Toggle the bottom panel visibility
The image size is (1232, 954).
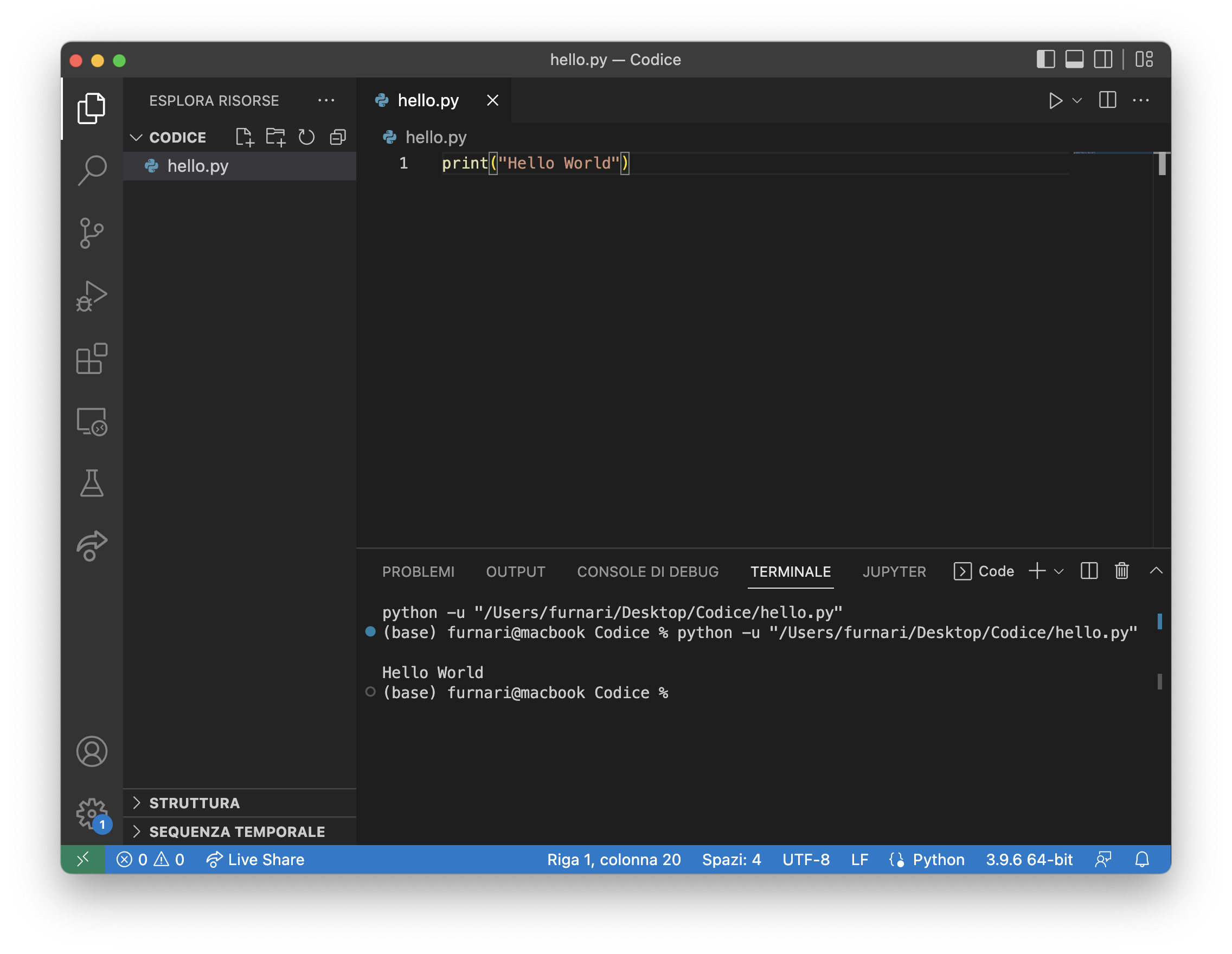click(x=1074, y=60)
